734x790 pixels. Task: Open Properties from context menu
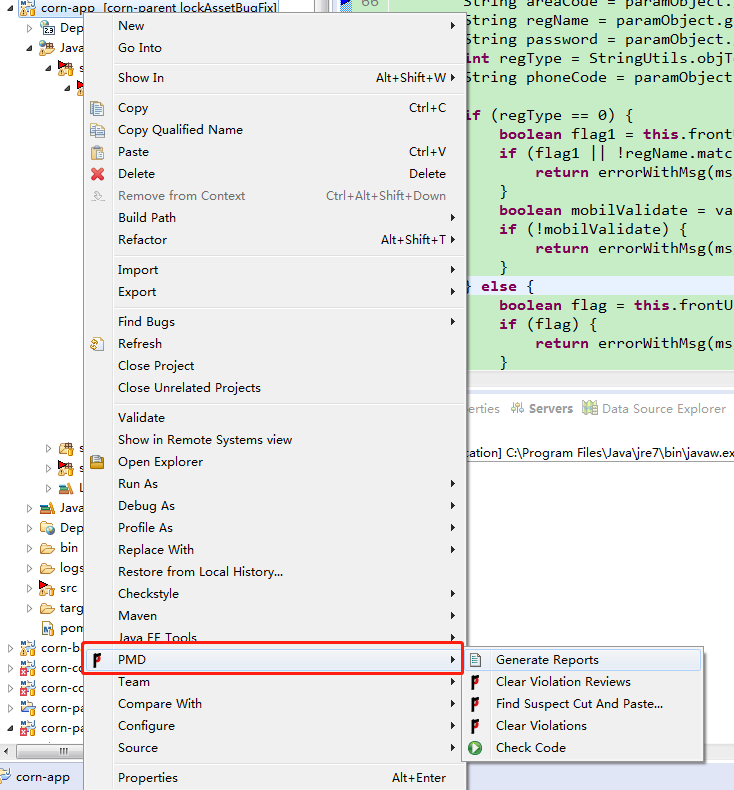pyautogui.click(x=274, y=778)
